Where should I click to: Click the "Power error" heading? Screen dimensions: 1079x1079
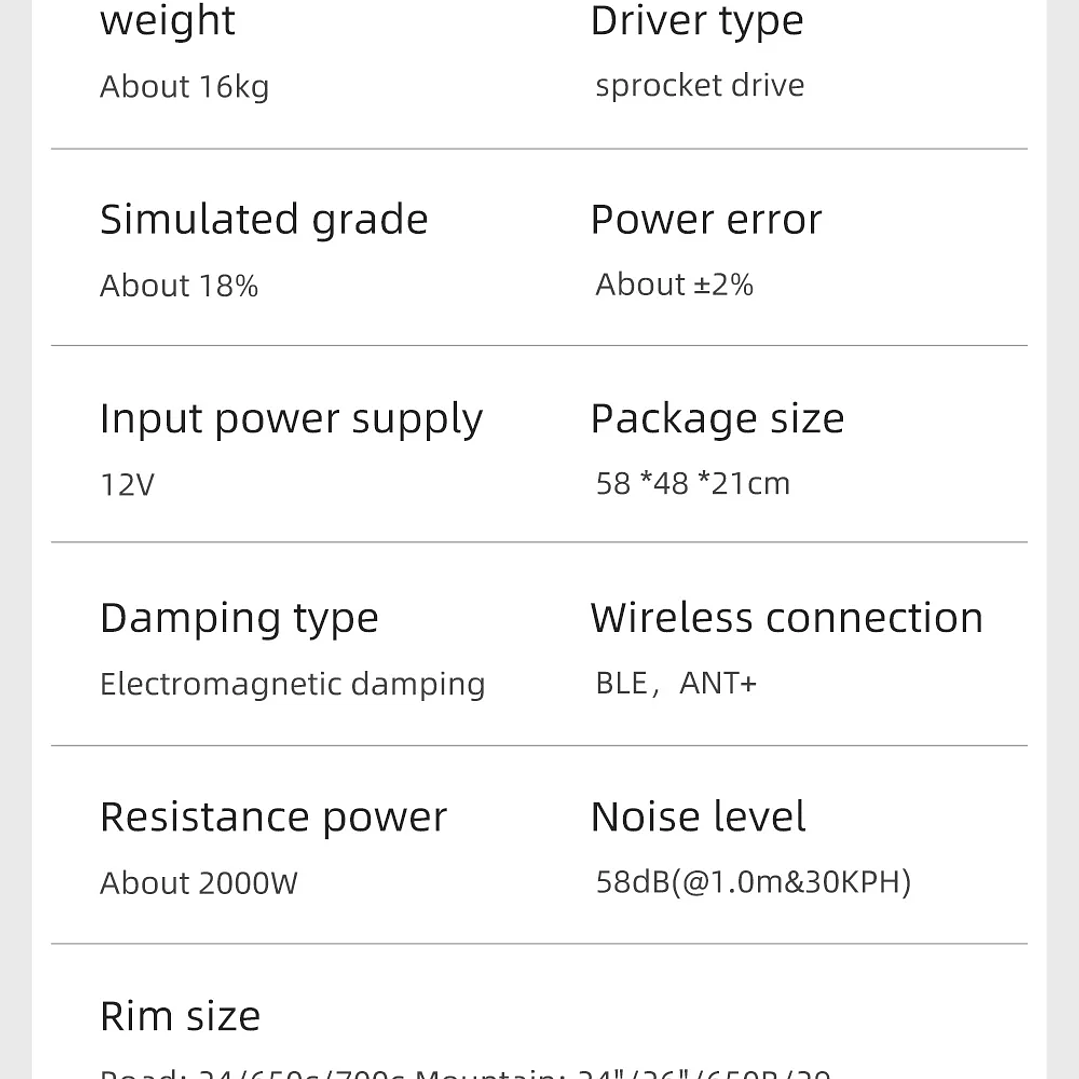pos(706,219)
